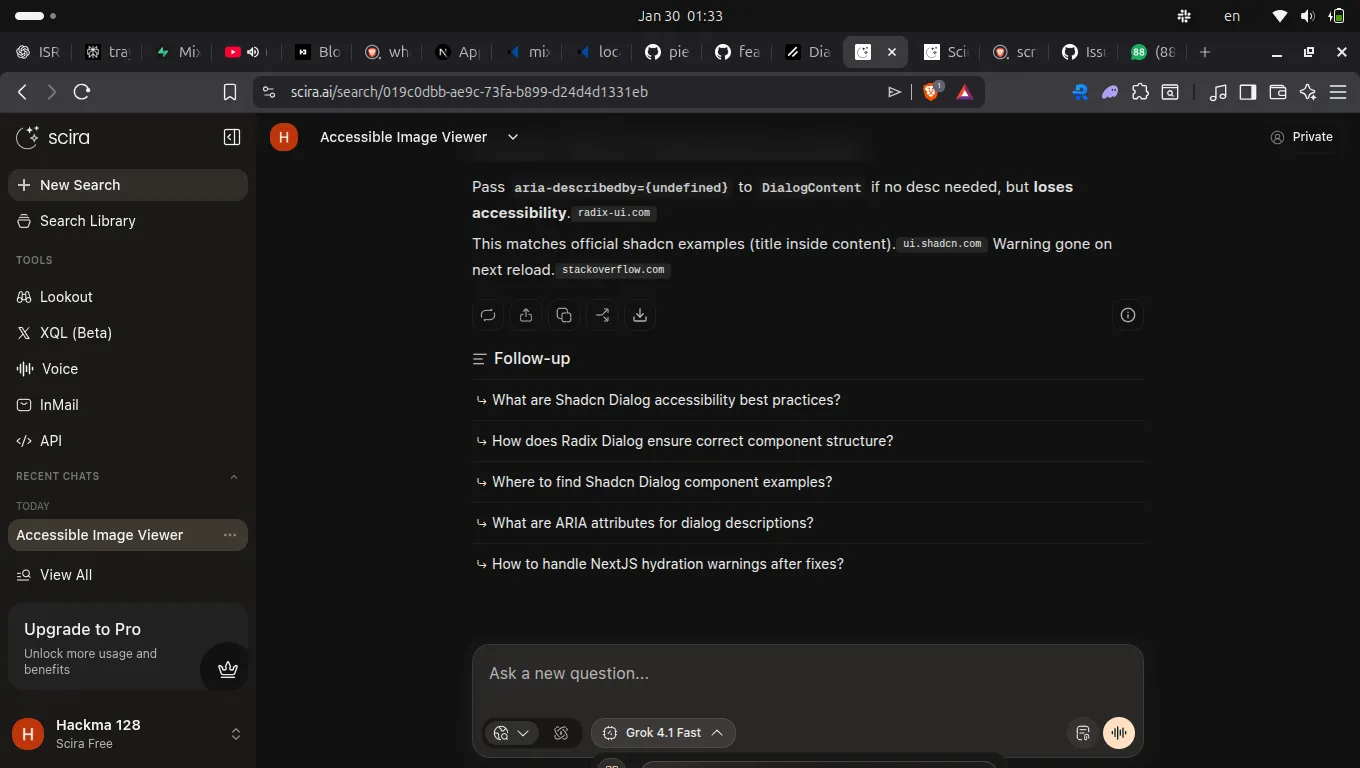Start a New Search
The image size is (1360, 768).
(128, 185)
